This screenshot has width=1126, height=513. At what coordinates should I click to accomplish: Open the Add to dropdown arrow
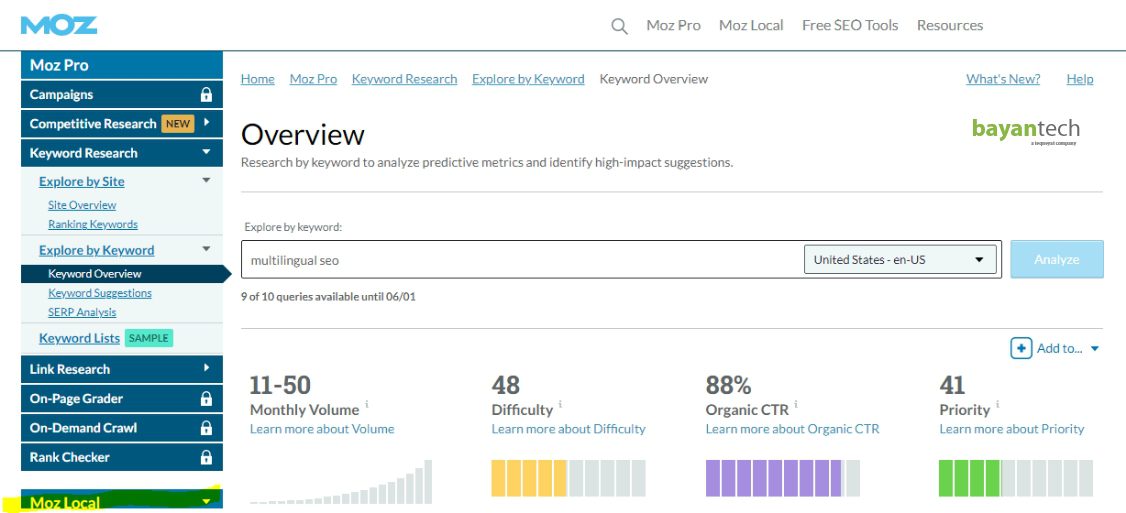(1094, 348)
